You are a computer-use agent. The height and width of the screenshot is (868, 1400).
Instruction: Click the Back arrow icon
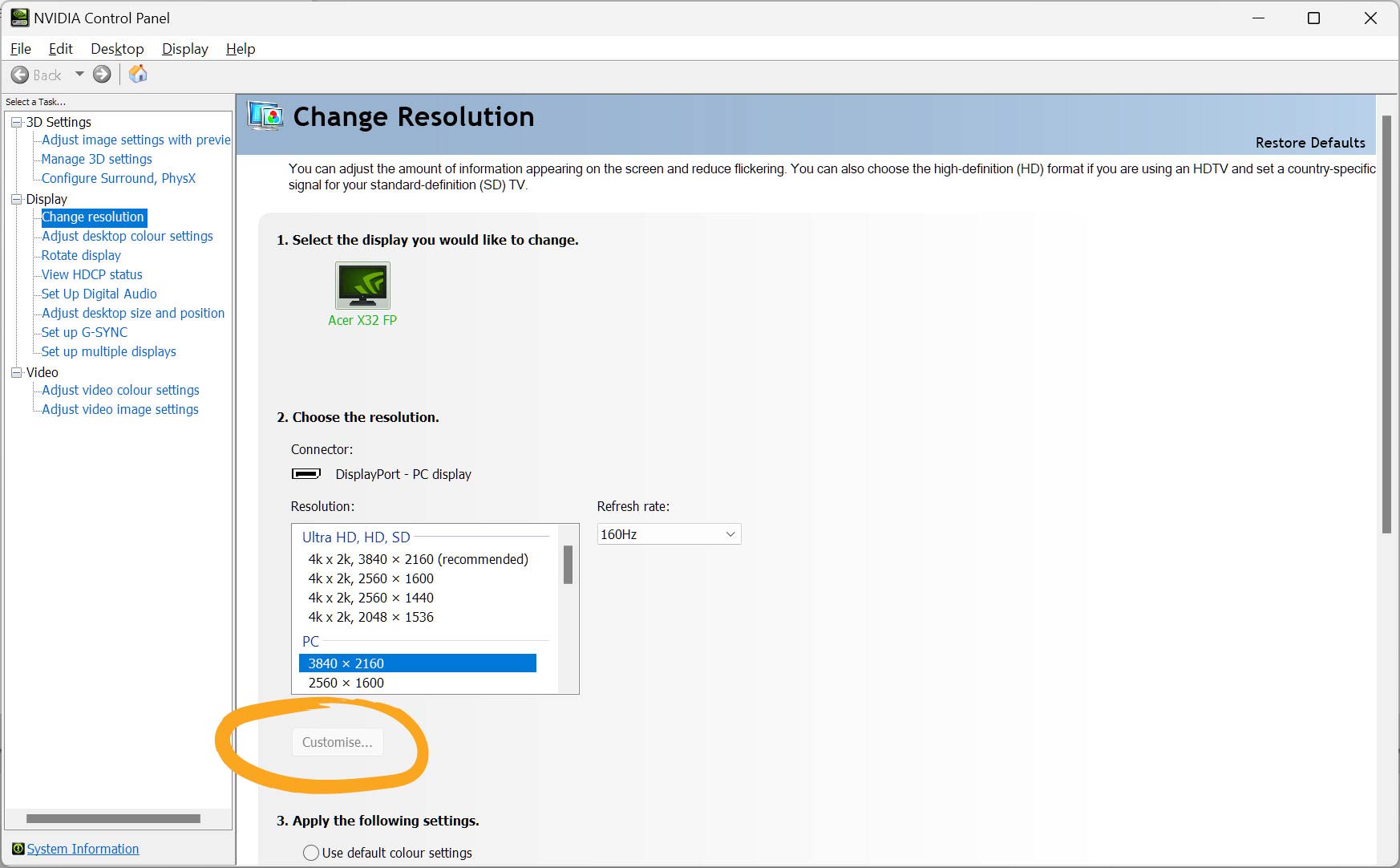click(x=20, y=75)
